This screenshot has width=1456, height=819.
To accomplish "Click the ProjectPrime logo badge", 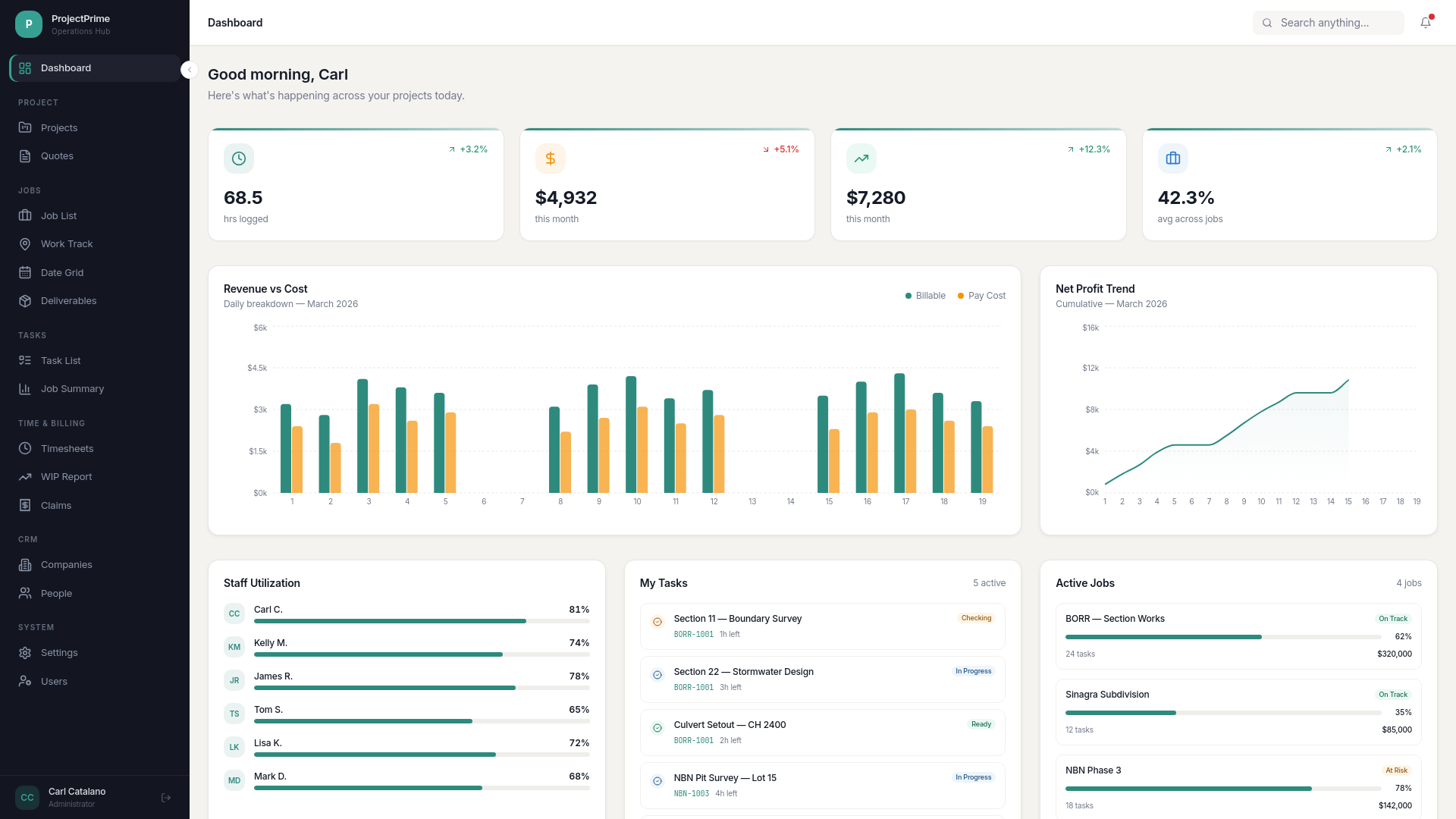I will [29, 24].
